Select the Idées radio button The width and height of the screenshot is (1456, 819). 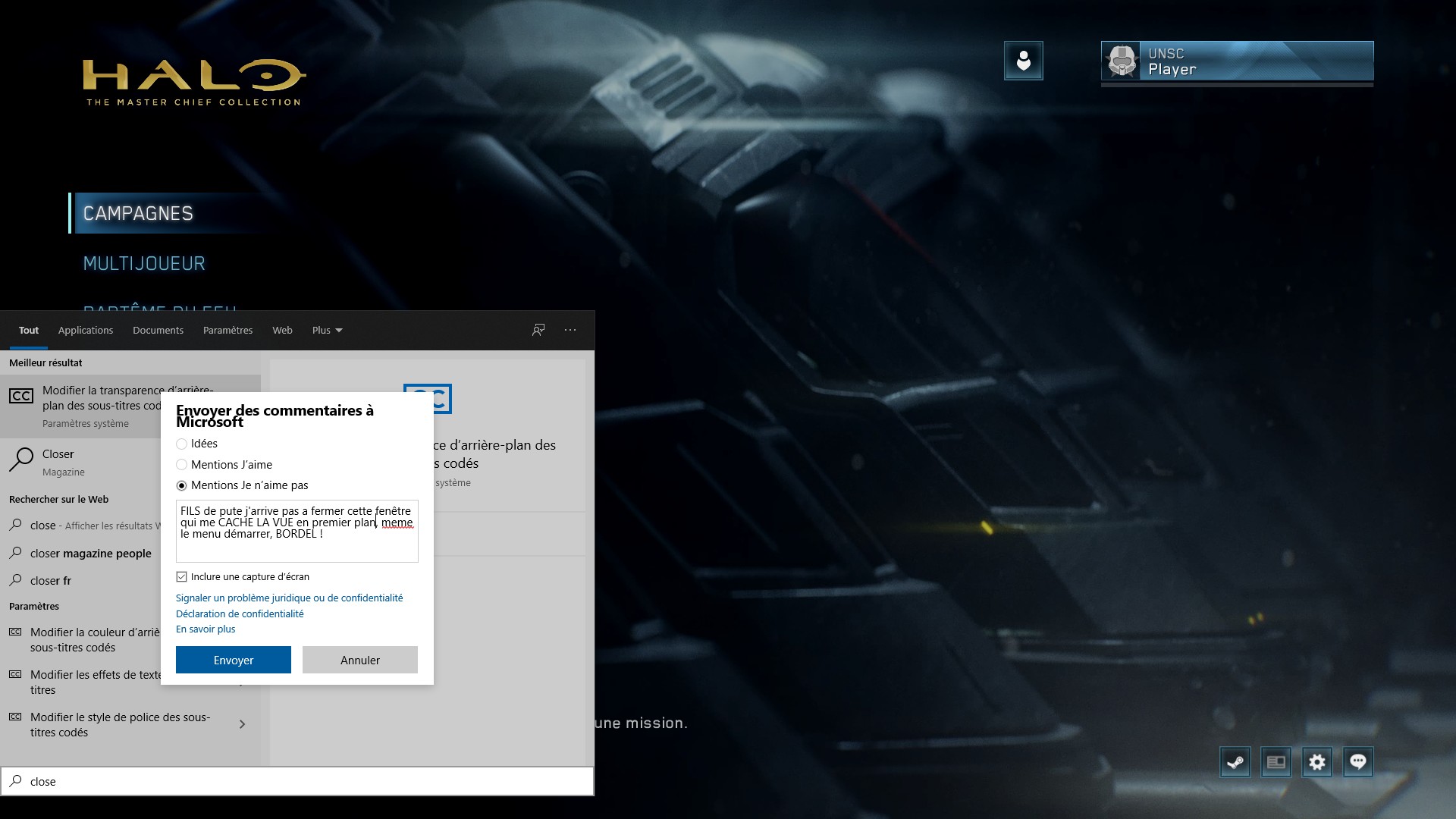click(182, 444)
